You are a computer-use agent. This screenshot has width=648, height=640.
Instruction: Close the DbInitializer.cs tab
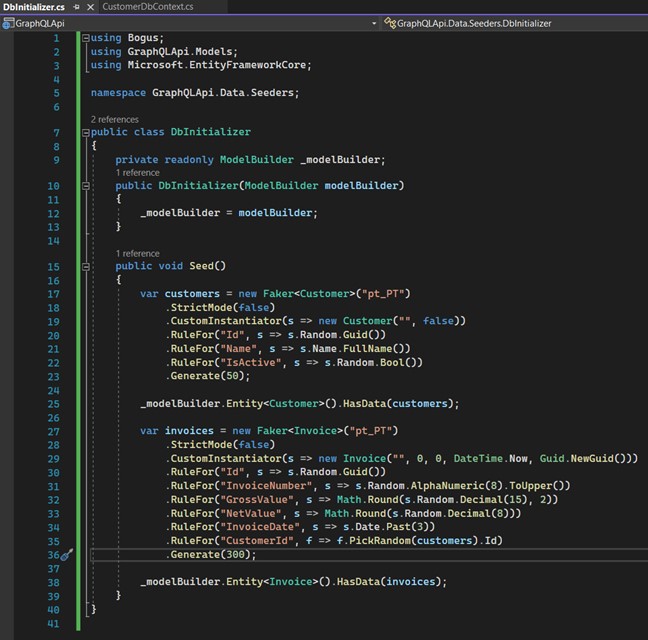point(90,7)
